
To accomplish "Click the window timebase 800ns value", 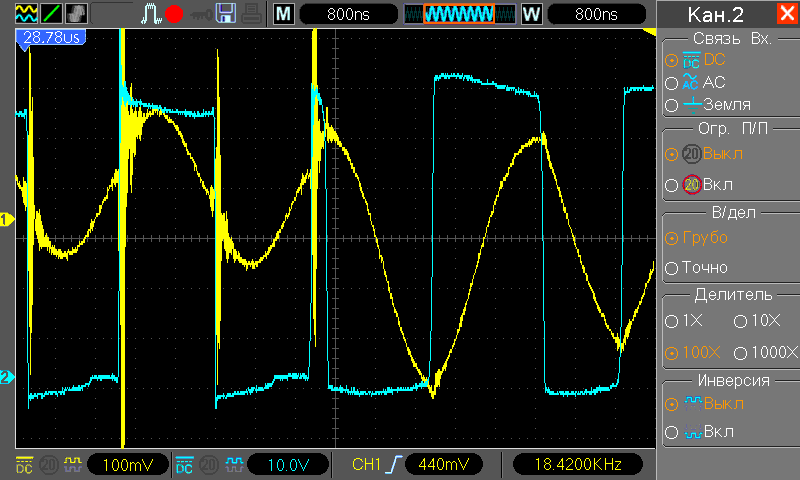I will point(596,14).
